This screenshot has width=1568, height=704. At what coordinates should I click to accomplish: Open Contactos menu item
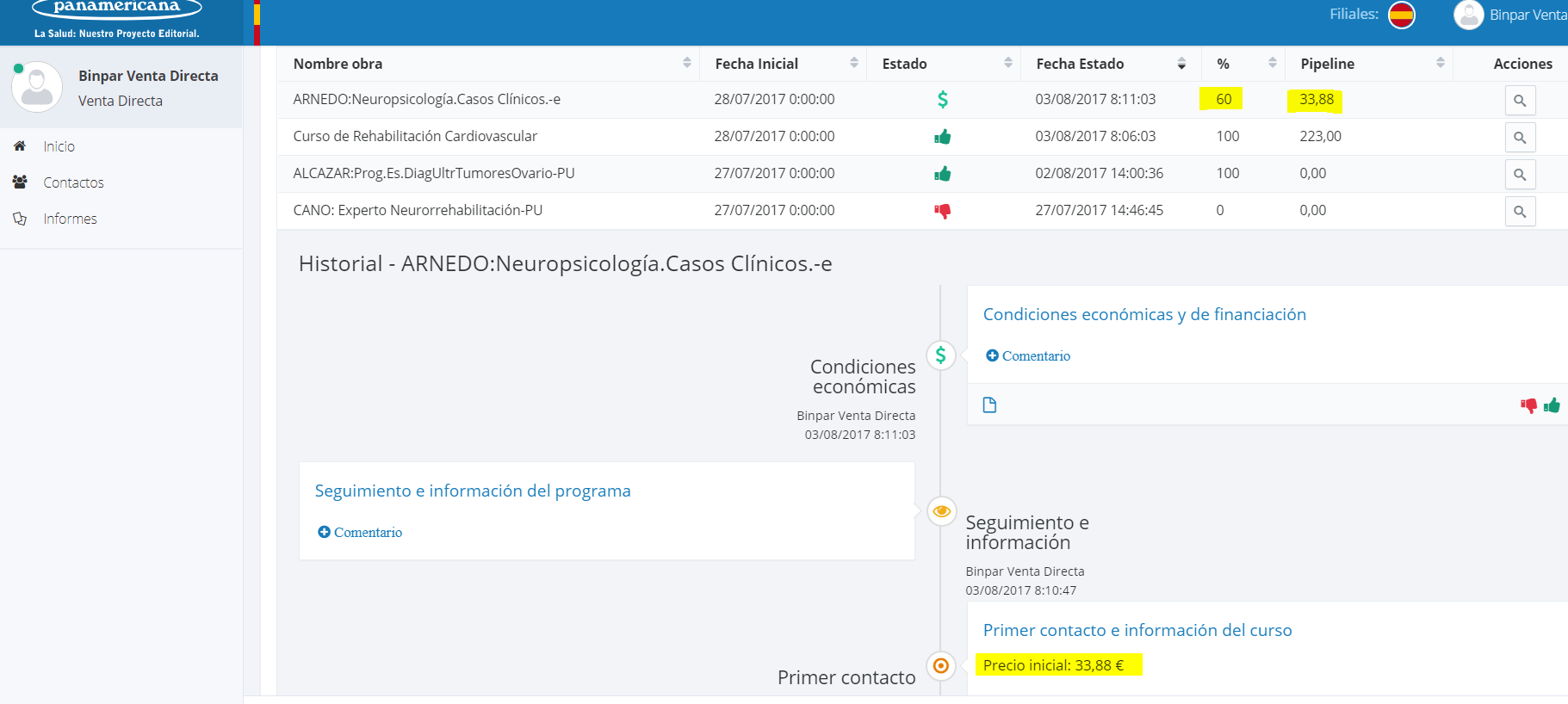click(73, 182)
